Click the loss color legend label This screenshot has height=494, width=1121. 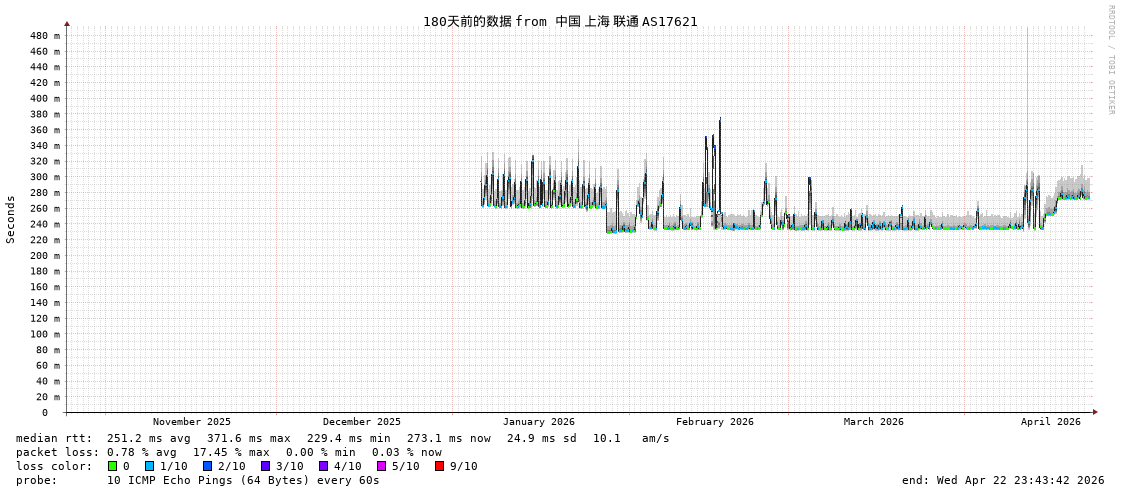[54, 466]
